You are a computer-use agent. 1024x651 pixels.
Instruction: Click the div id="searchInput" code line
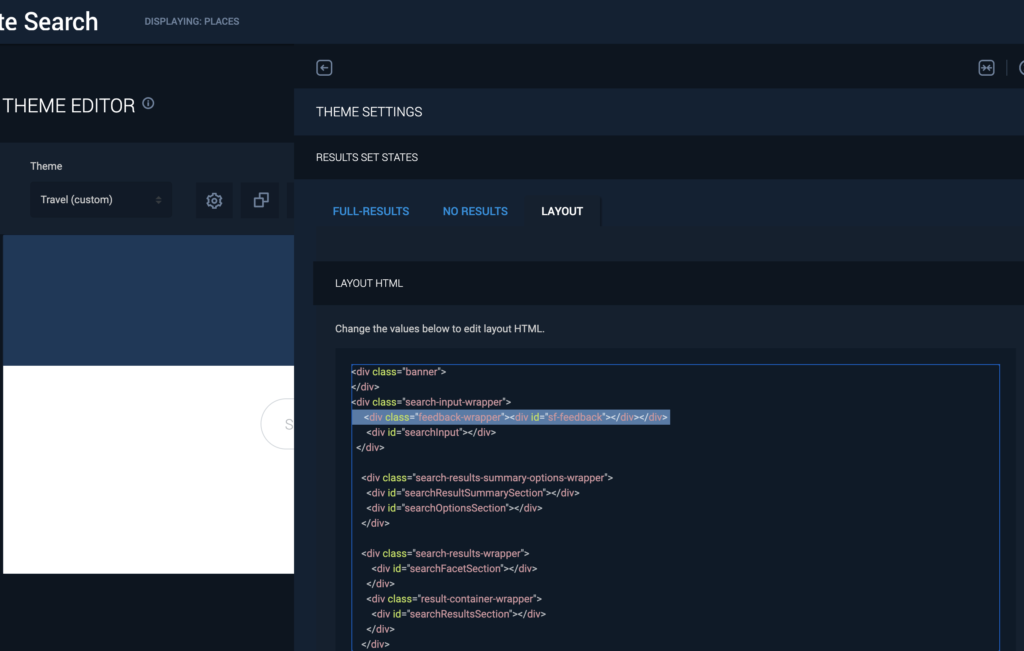pyautogui.click(x=431, y=432)
